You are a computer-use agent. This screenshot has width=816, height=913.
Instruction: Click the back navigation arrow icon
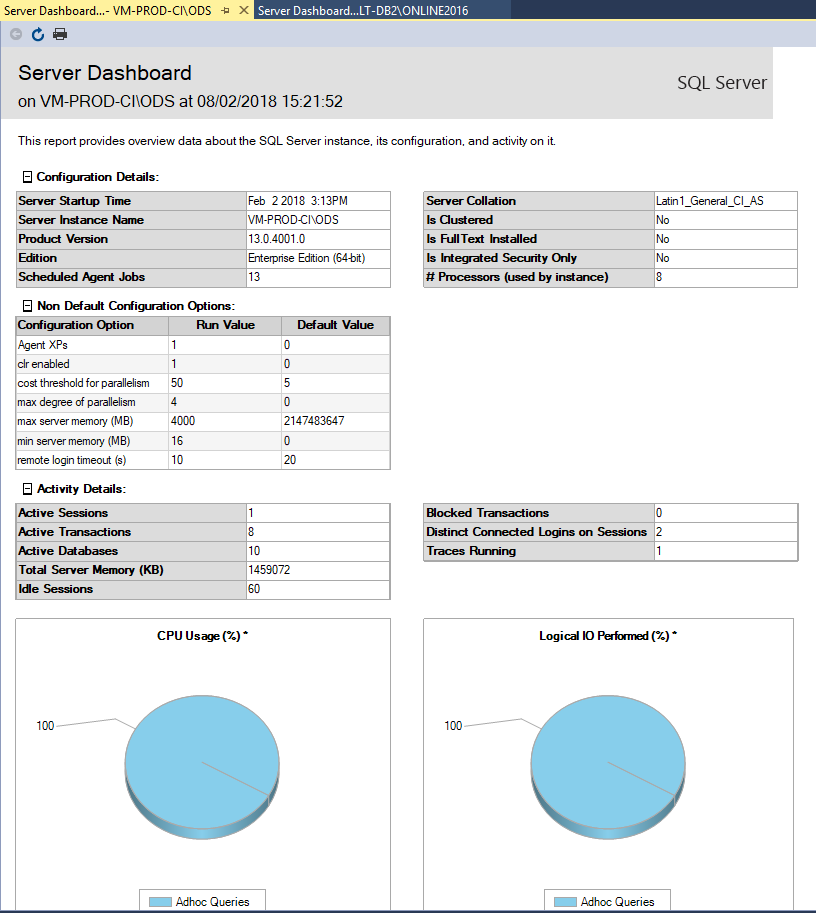16,34
